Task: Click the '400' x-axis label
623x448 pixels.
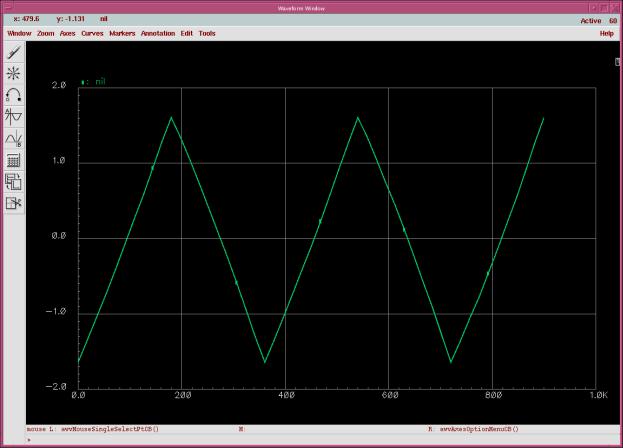Action: click(286, 395)
